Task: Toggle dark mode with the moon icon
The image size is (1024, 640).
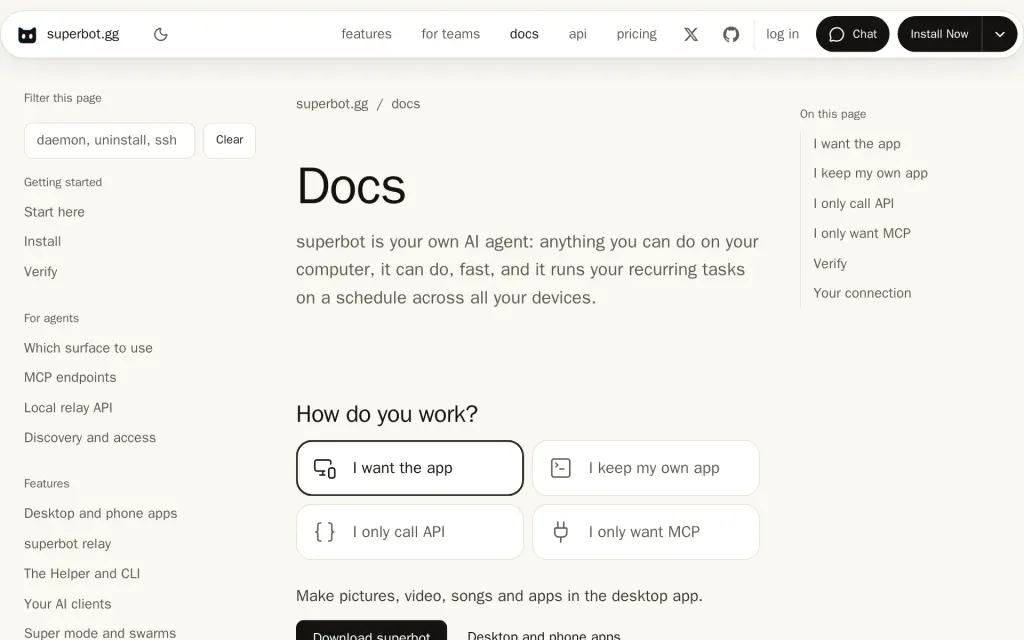Action: click(161, 35)
